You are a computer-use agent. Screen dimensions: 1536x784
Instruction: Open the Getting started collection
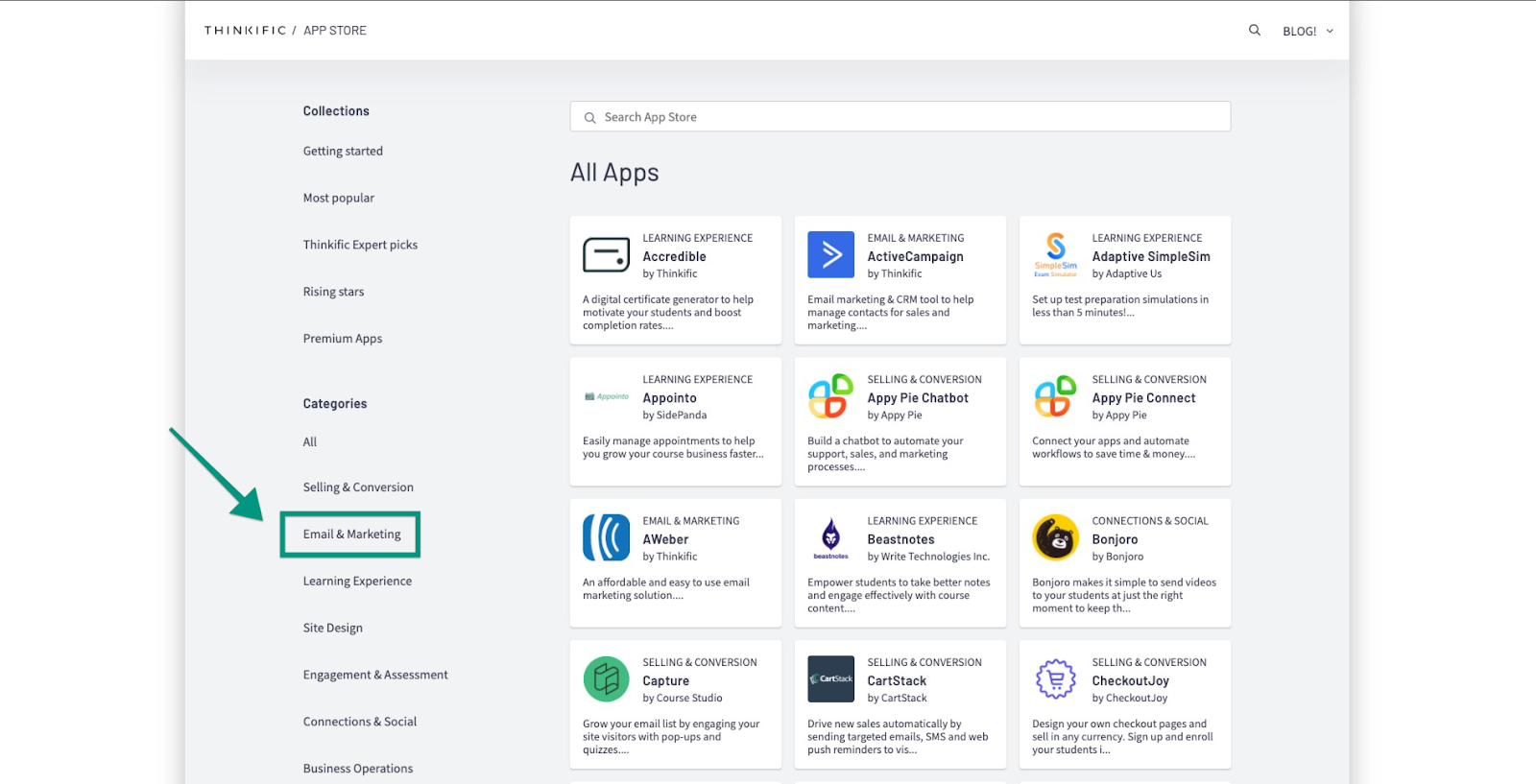[343, 152]
